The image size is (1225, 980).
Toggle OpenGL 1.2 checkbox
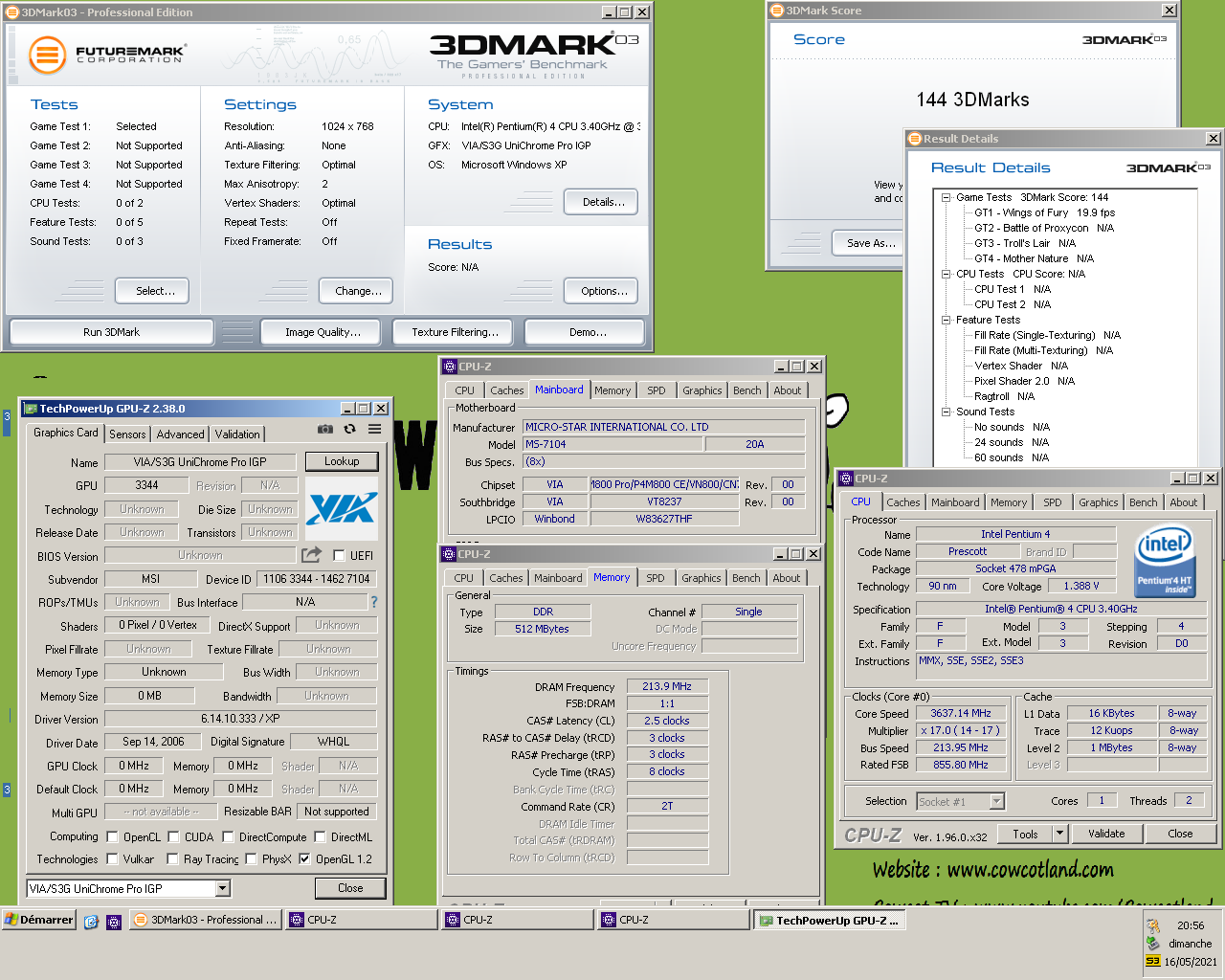(304, 859)
